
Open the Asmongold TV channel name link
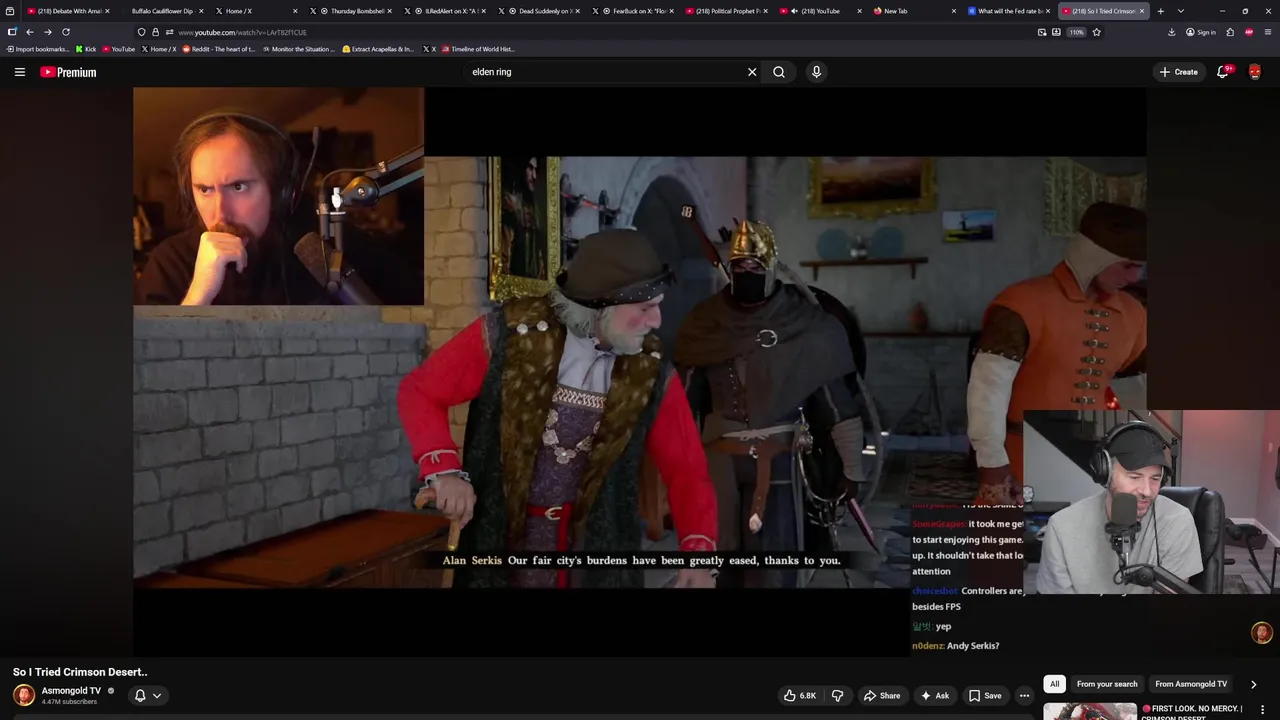tap(71, 690)
